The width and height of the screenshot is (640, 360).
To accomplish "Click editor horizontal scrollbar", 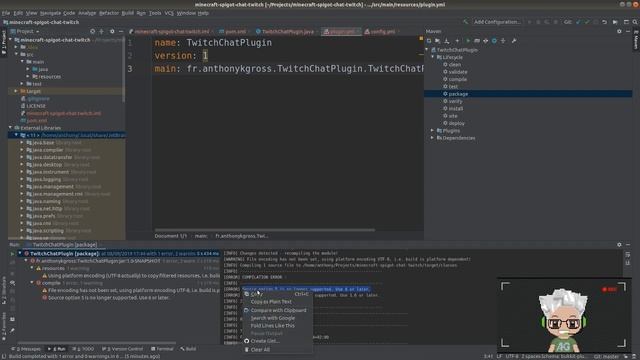I will 264,230.
